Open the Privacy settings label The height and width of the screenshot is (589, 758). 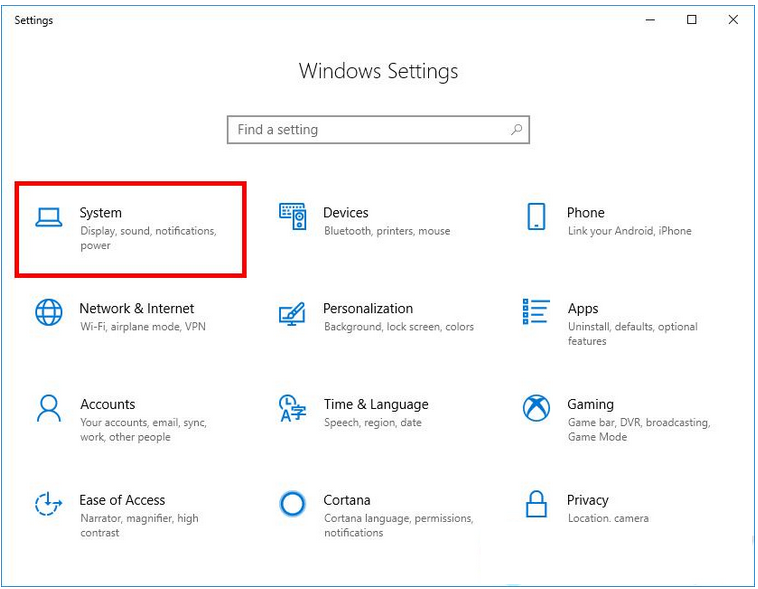tap(587, 501)
